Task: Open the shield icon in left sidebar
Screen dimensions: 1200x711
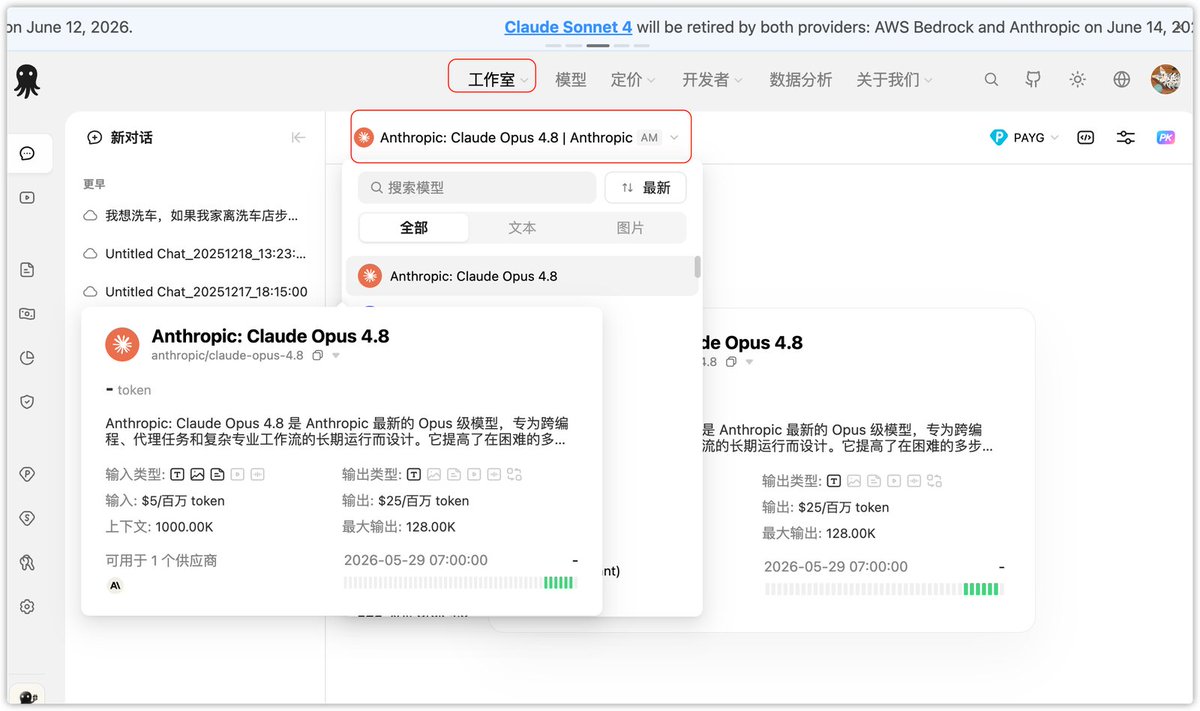Action: click(27, 402)
